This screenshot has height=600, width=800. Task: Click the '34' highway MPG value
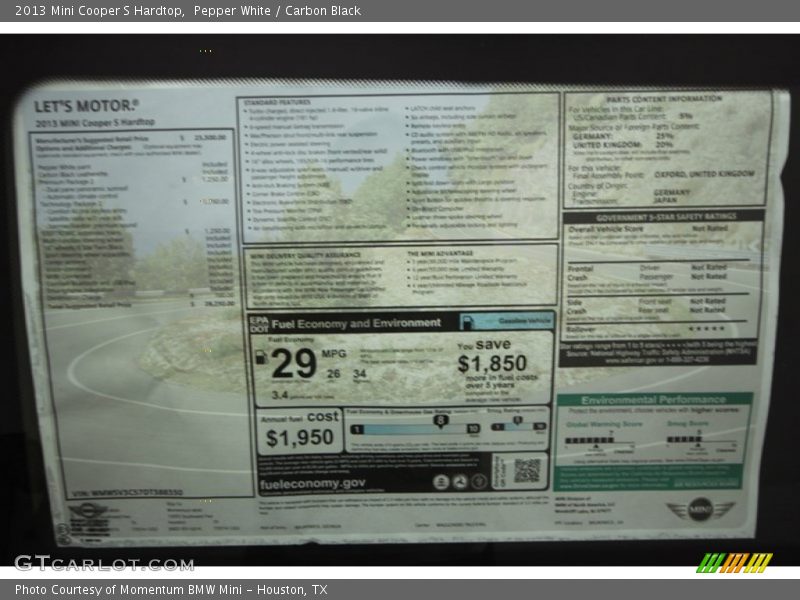click(360, 374)
